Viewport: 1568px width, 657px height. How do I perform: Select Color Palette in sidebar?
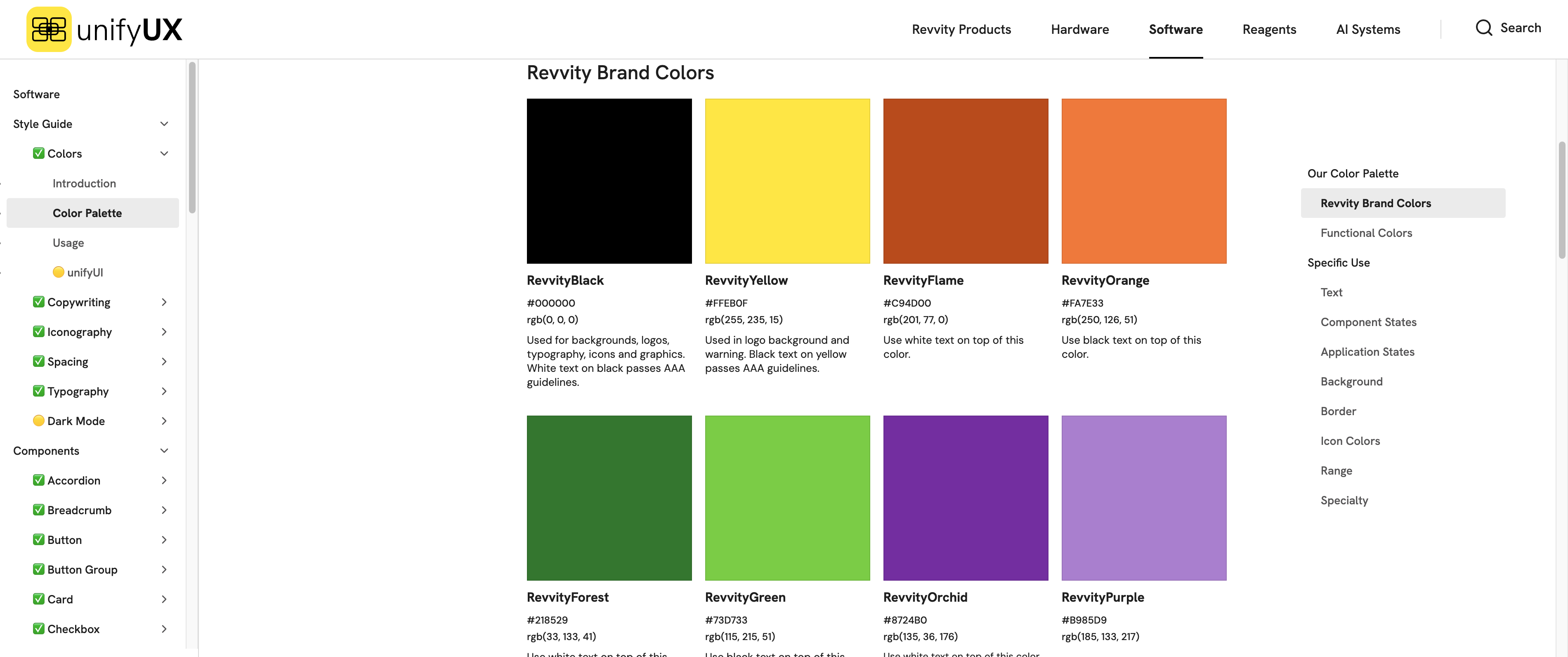[92, 213]
